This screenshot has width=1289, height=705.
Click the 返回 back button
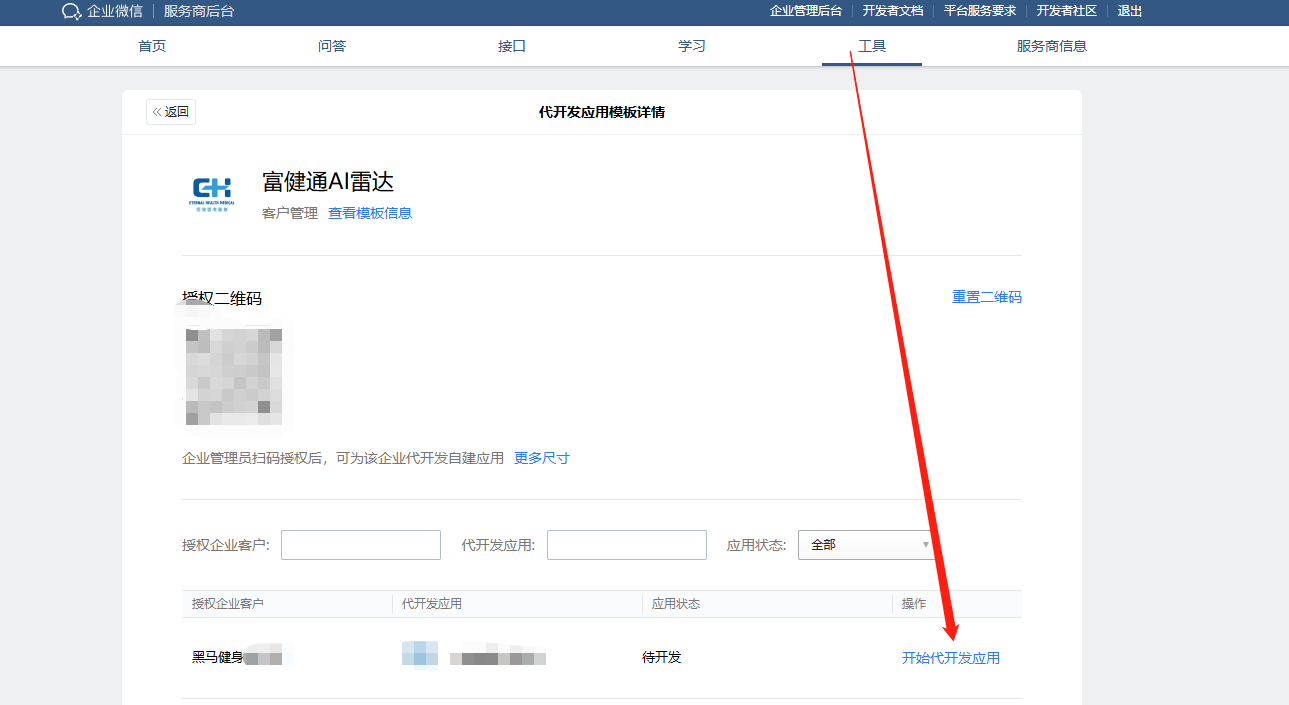tap(171, 112)
